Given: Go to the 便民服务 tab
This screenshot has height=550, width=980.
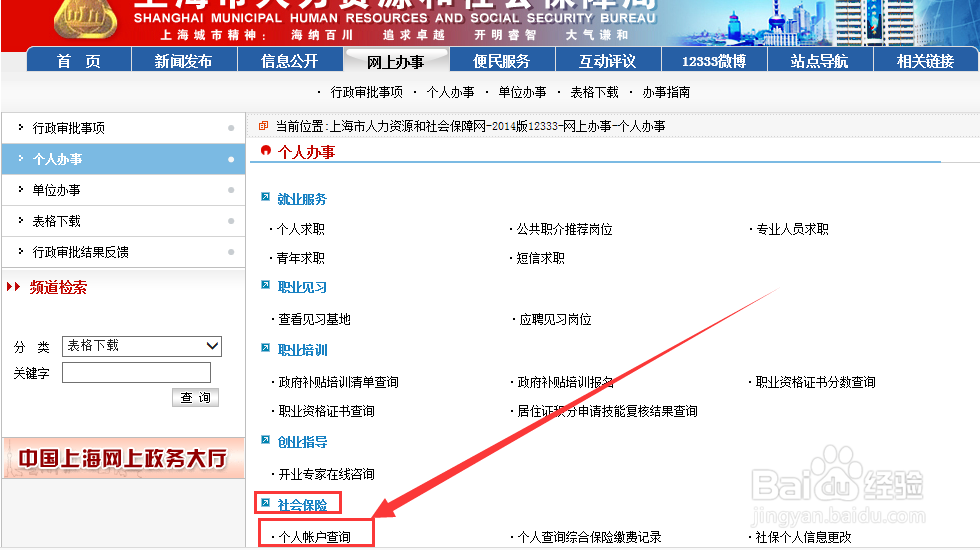Looking at the screenshot, I should (x=502, y=61).
